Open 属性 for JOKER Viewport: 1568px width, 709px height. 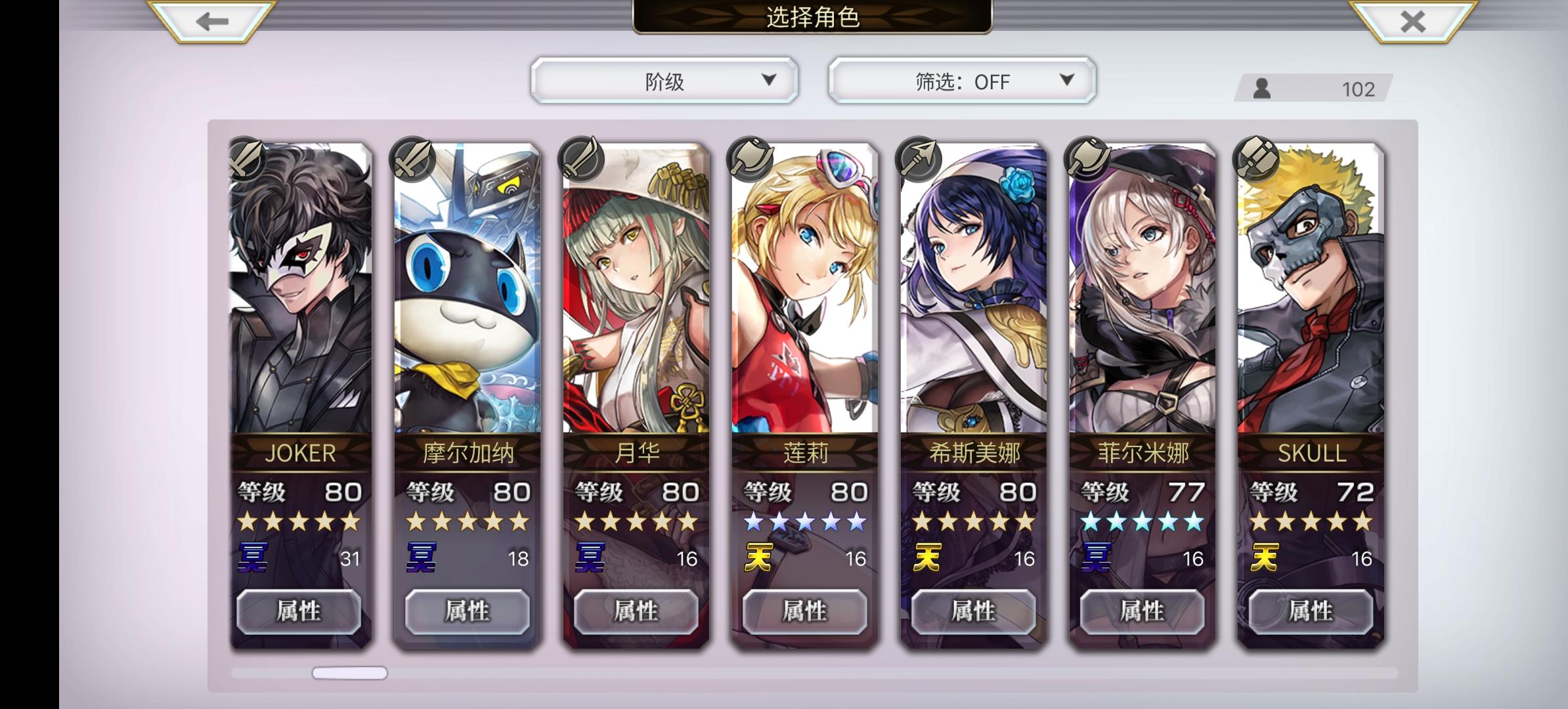299,611
